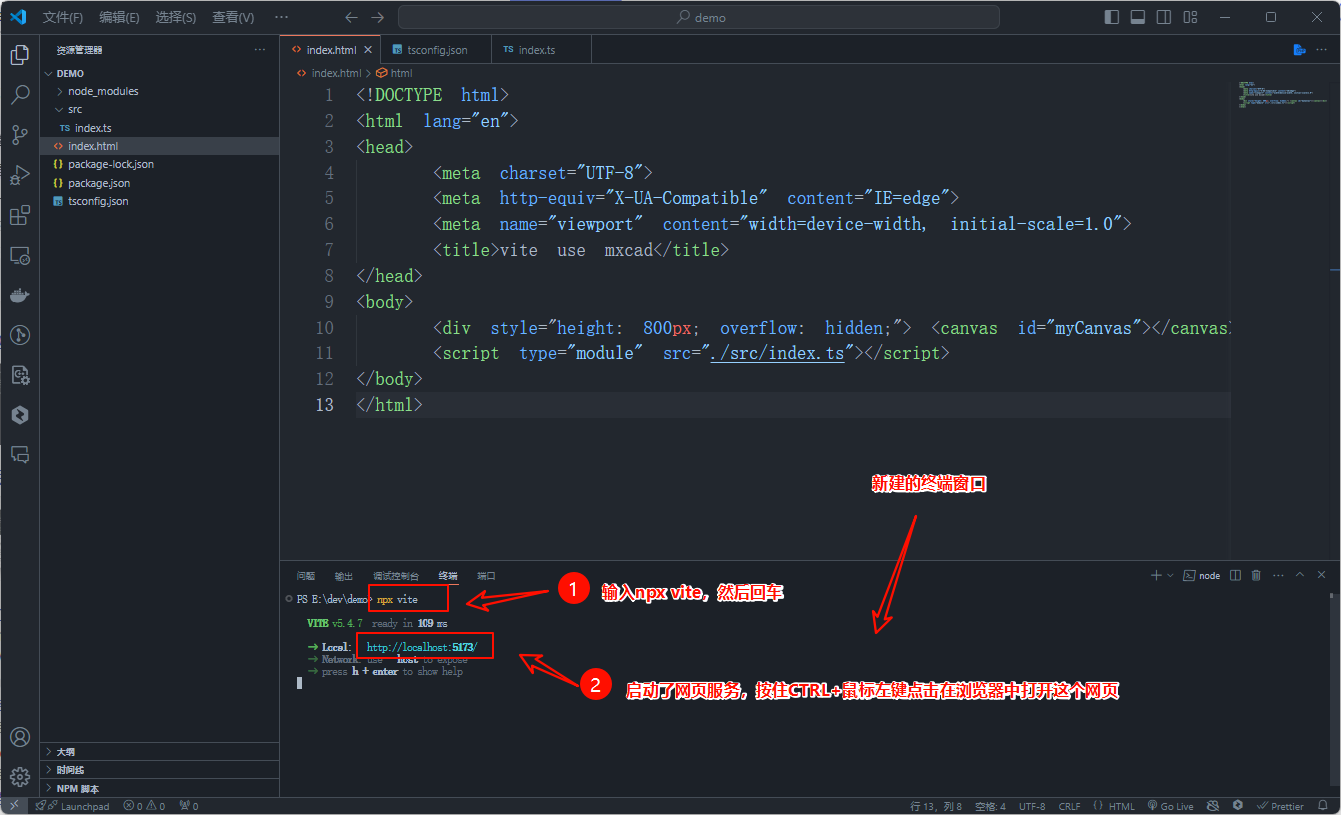This screenshot has height=815, width=1341.
Task: Open the 文件(F) menu
Action: point(63,17)
